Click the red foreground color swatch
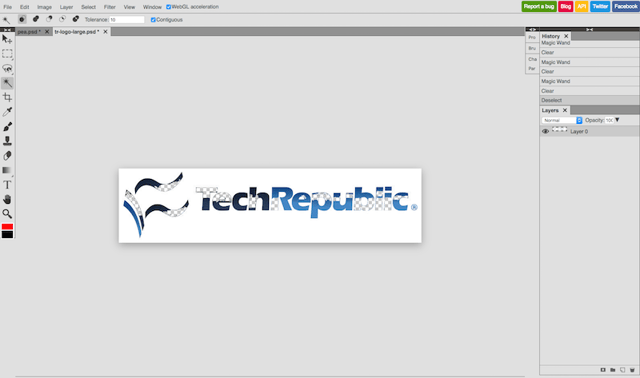The height and width of the screenshot is (378, 640). [7, 227]
